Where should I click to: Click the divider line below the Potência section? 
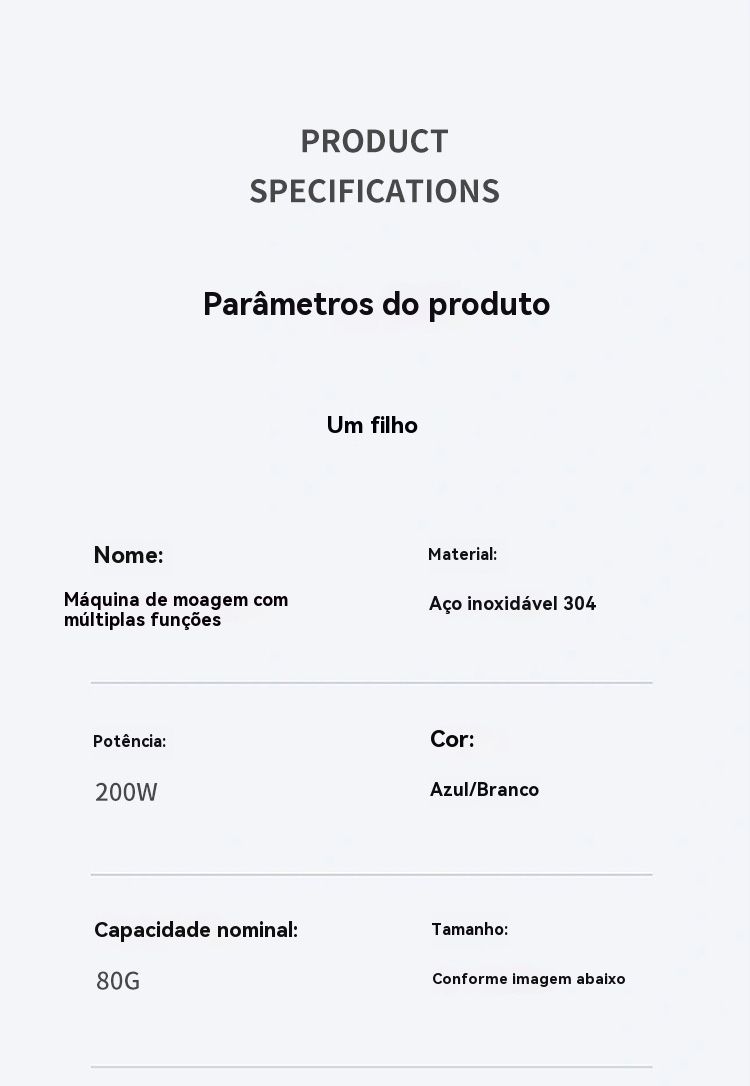point(371,875)
